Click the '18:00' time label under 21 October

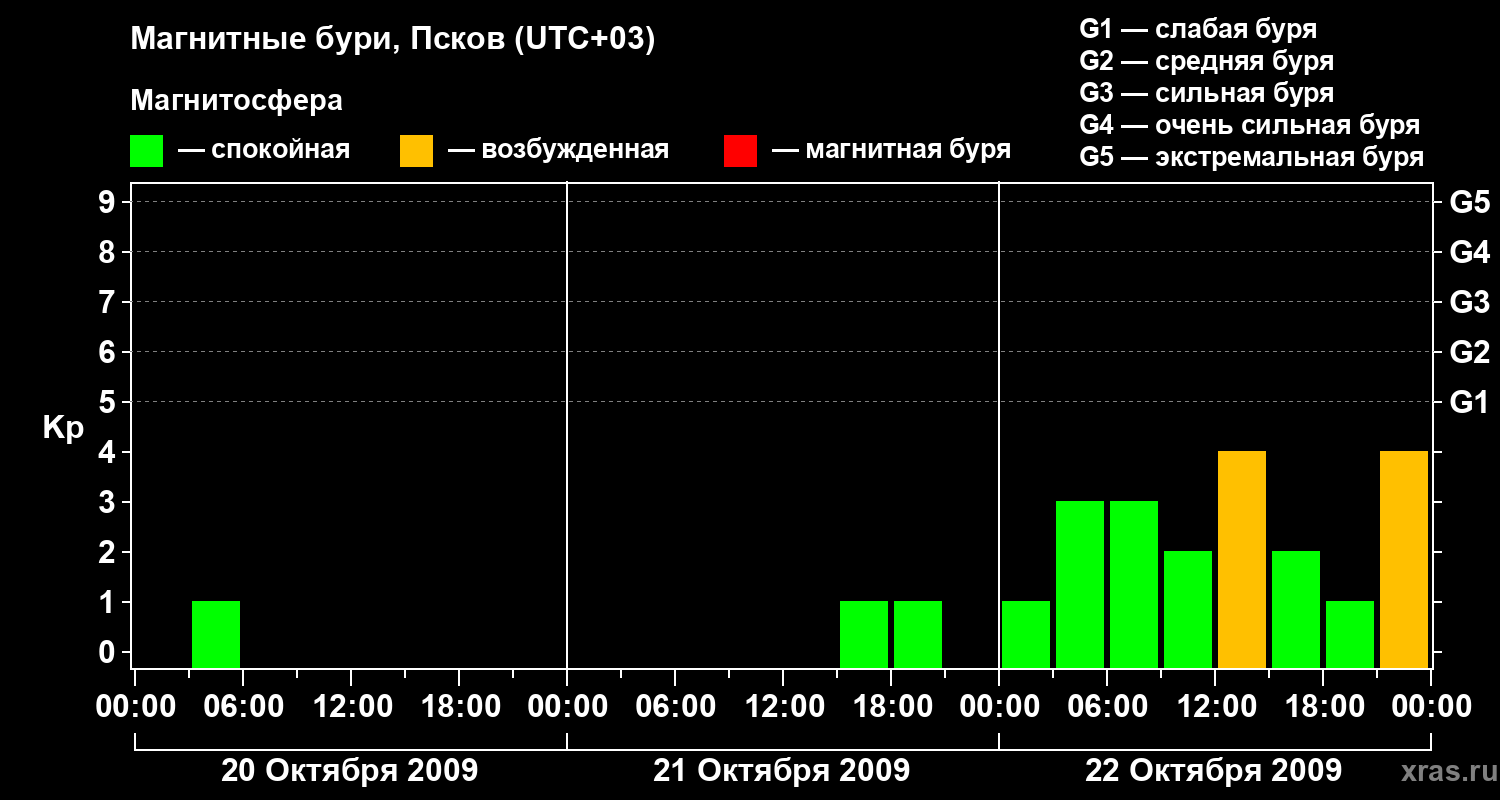click(x=891, y=706)
